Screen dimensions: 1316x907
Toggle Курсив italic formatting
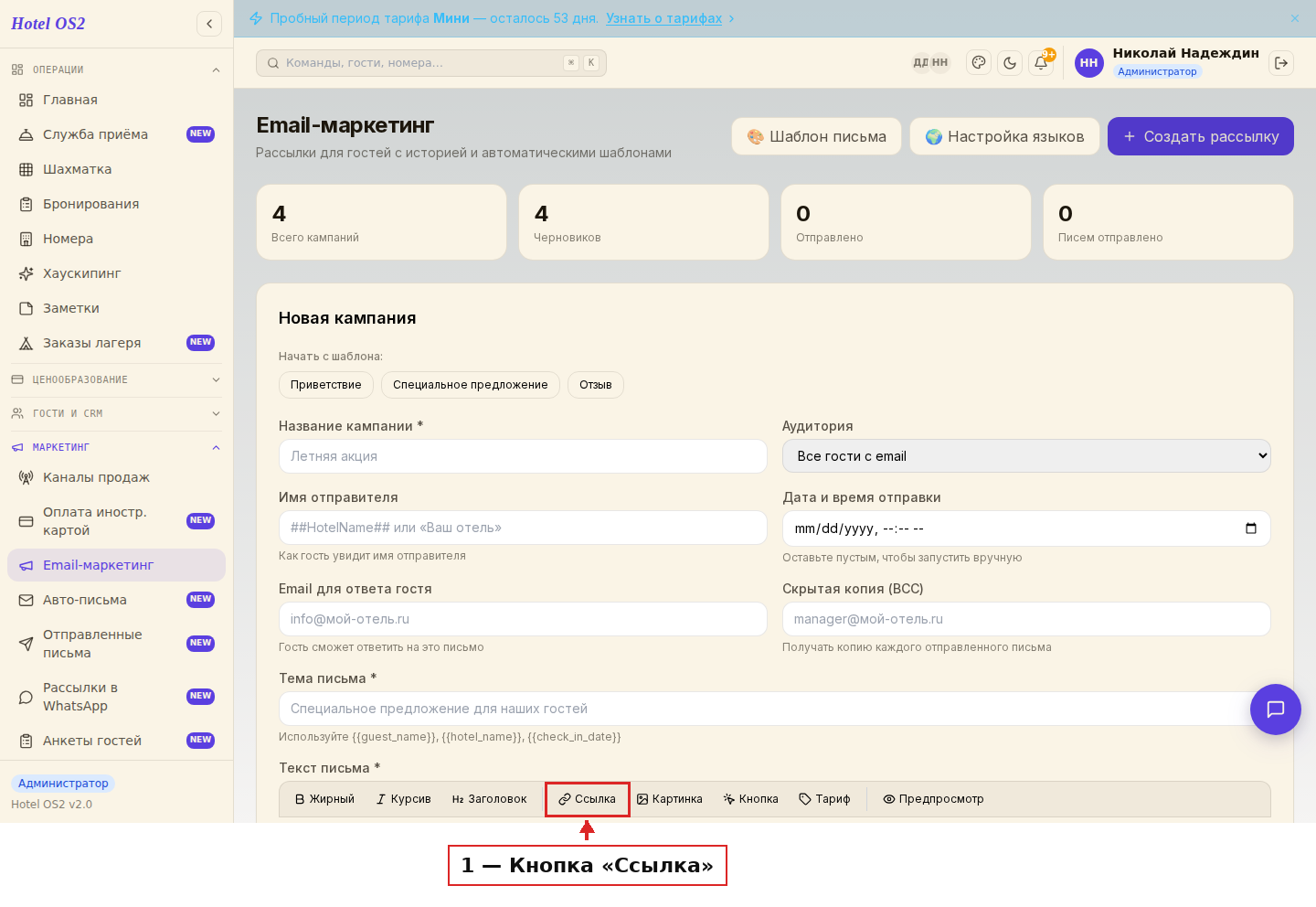point(404,799)
